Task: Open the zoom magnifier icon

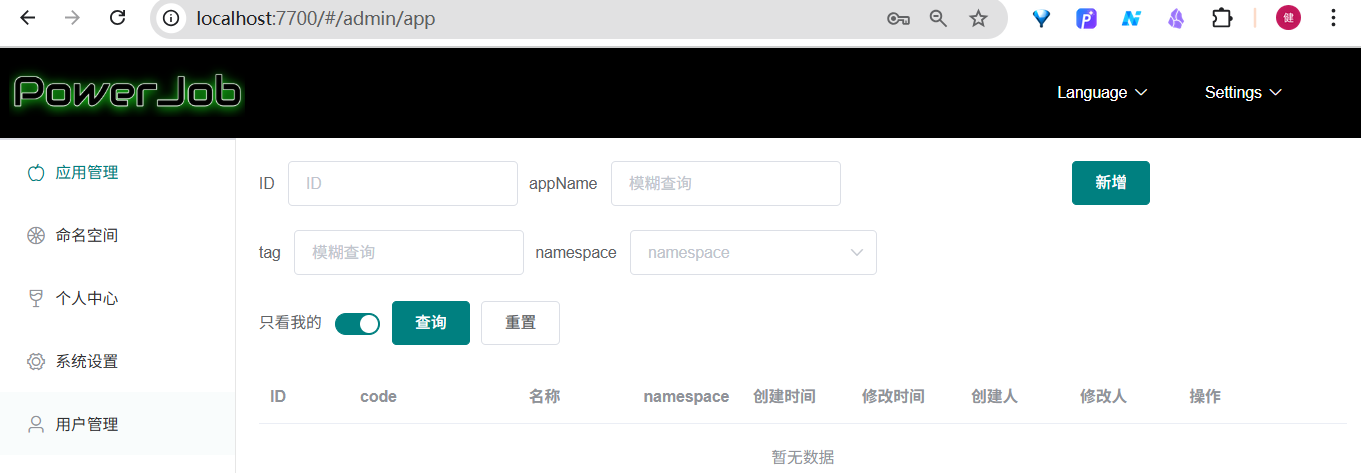Action: coord(938,18)
